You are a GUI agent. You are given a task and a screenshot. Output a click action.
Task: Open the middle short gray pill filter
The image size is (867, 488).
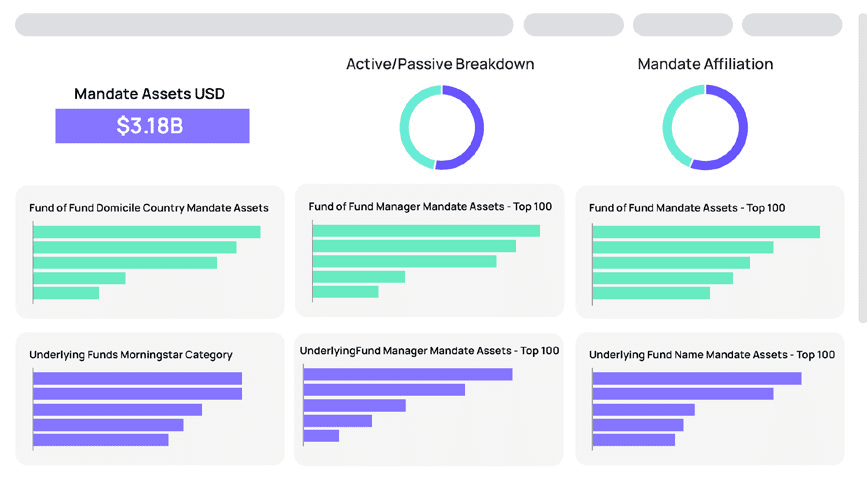[x=682, y=25]
